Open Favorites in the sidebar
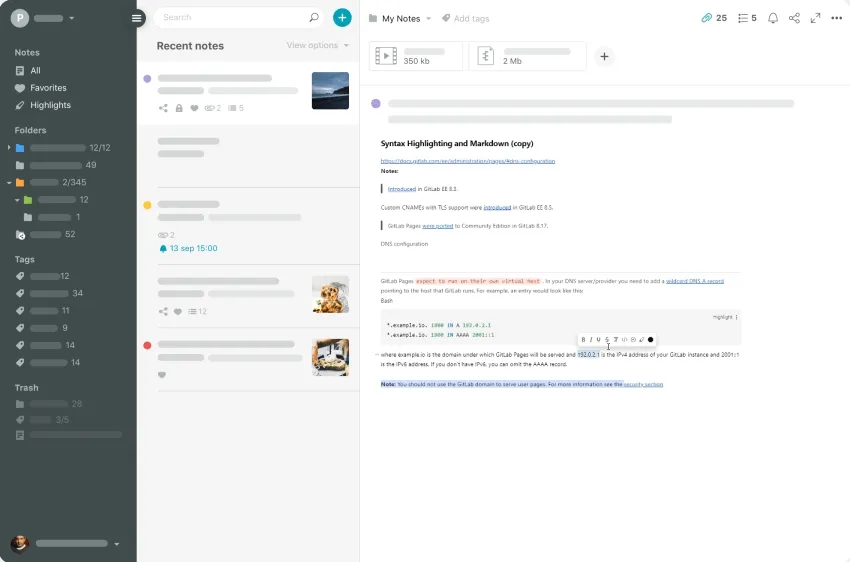This screenshot has height=562, width=850. [x=41, y=88]
